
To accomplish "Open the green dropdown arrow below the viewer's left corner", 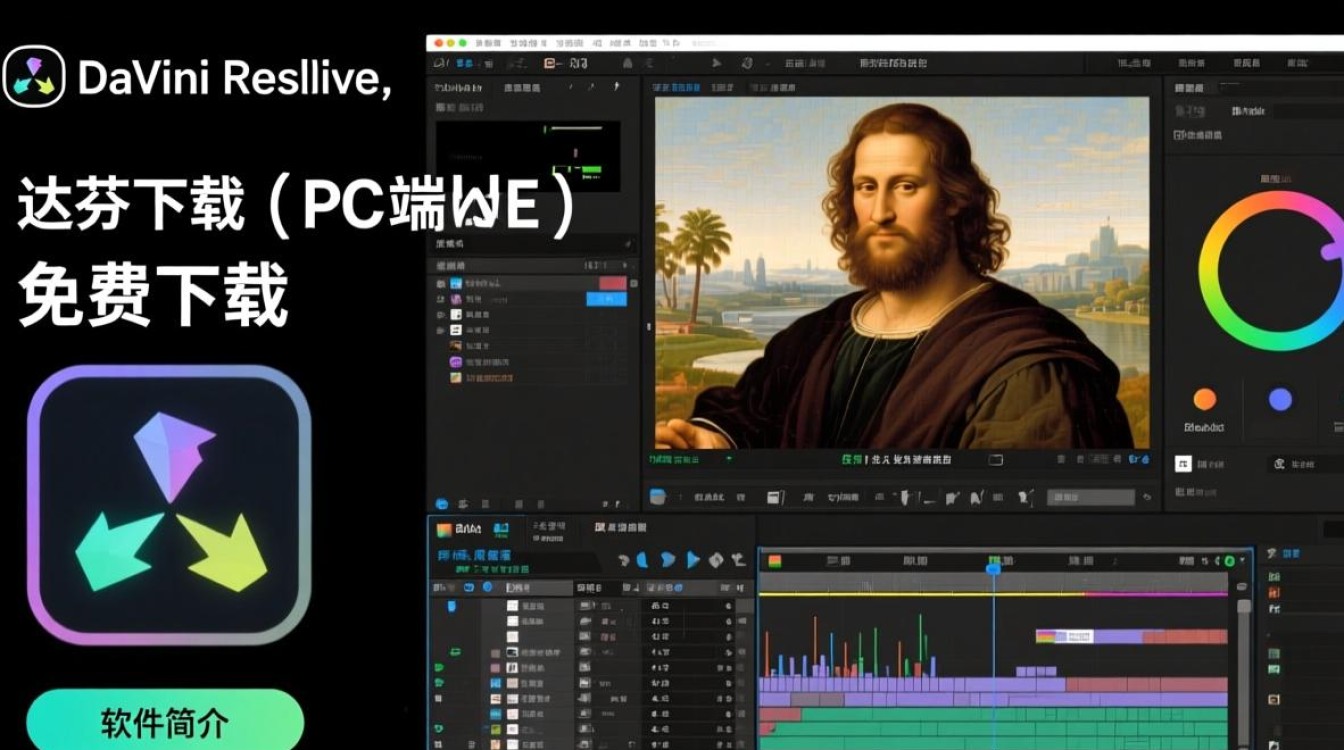I will 729,459.
